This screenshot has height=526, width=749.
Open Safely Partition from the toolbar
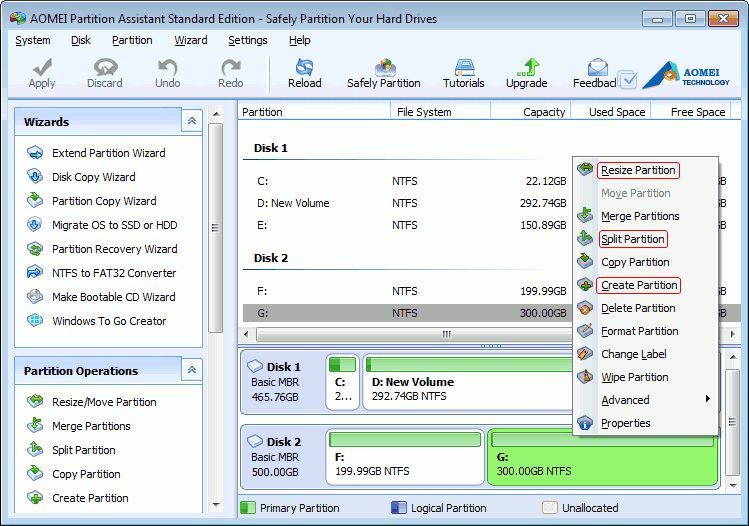click(384, 74)
